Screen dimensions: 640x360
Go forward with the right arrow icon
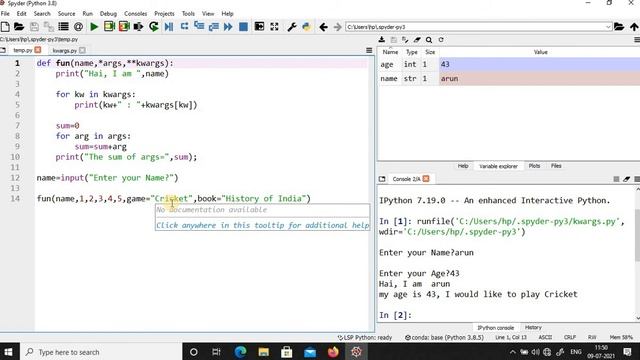(337, 27)
